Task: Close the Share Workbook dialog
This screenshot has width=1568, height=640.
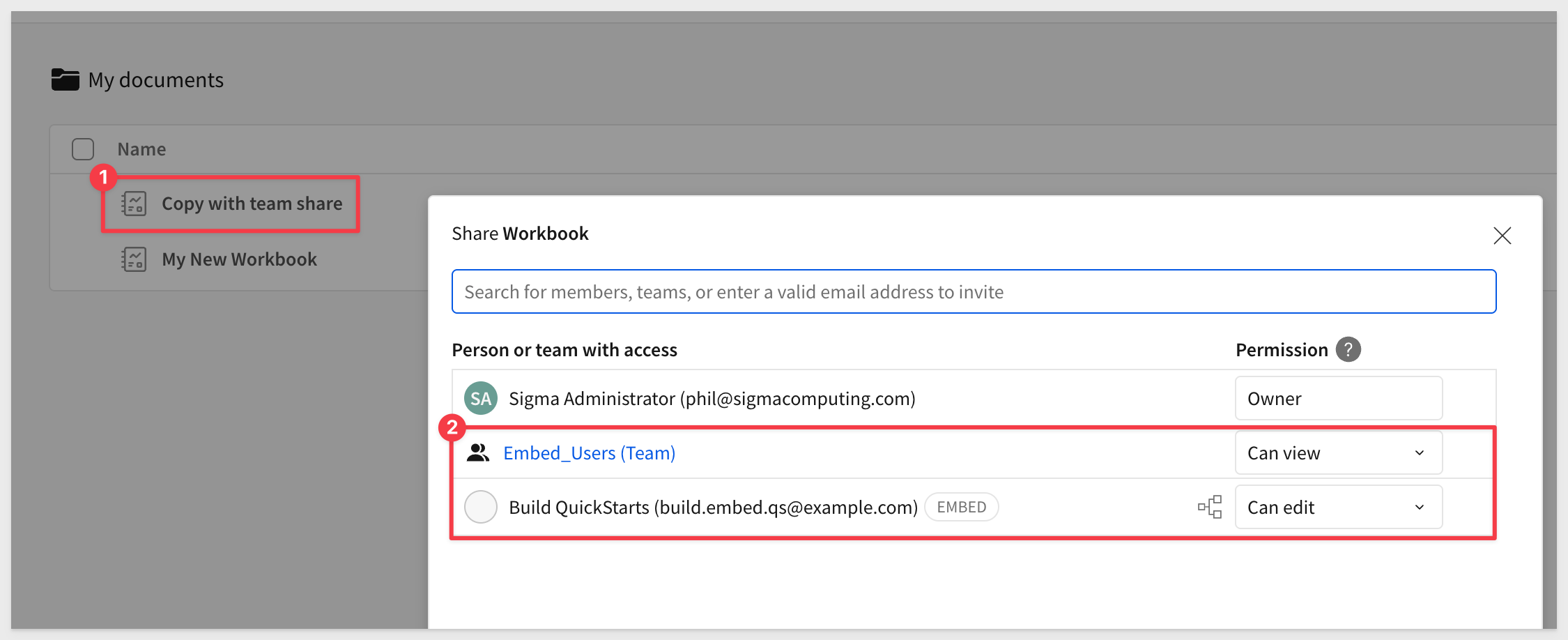Action: click(x=1502, y=236)
